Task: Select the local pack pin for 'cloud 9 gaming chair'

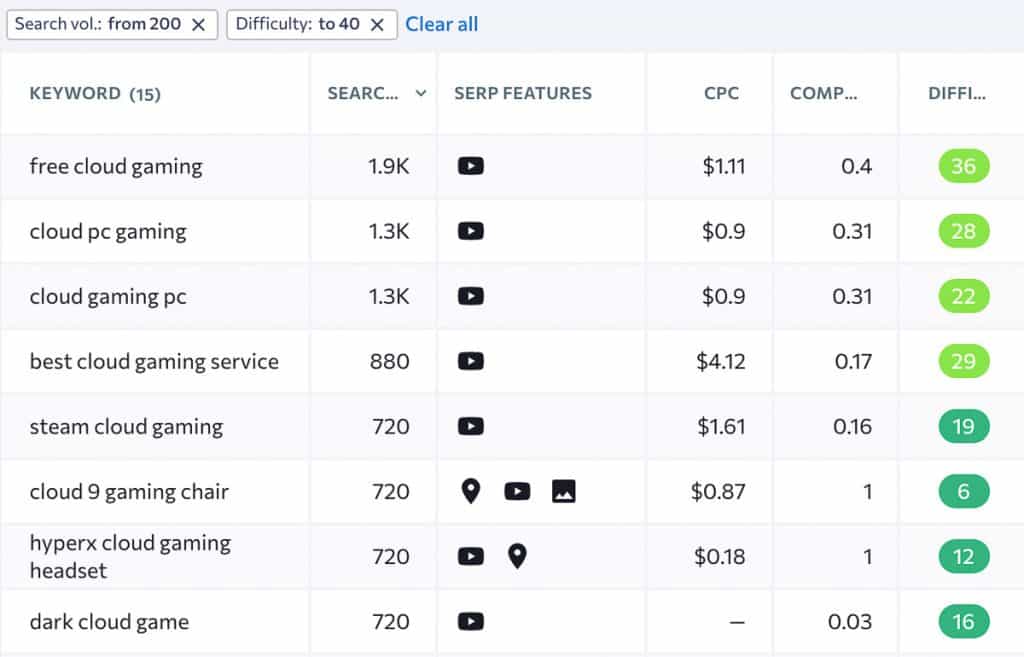Action: coord(470,491)
